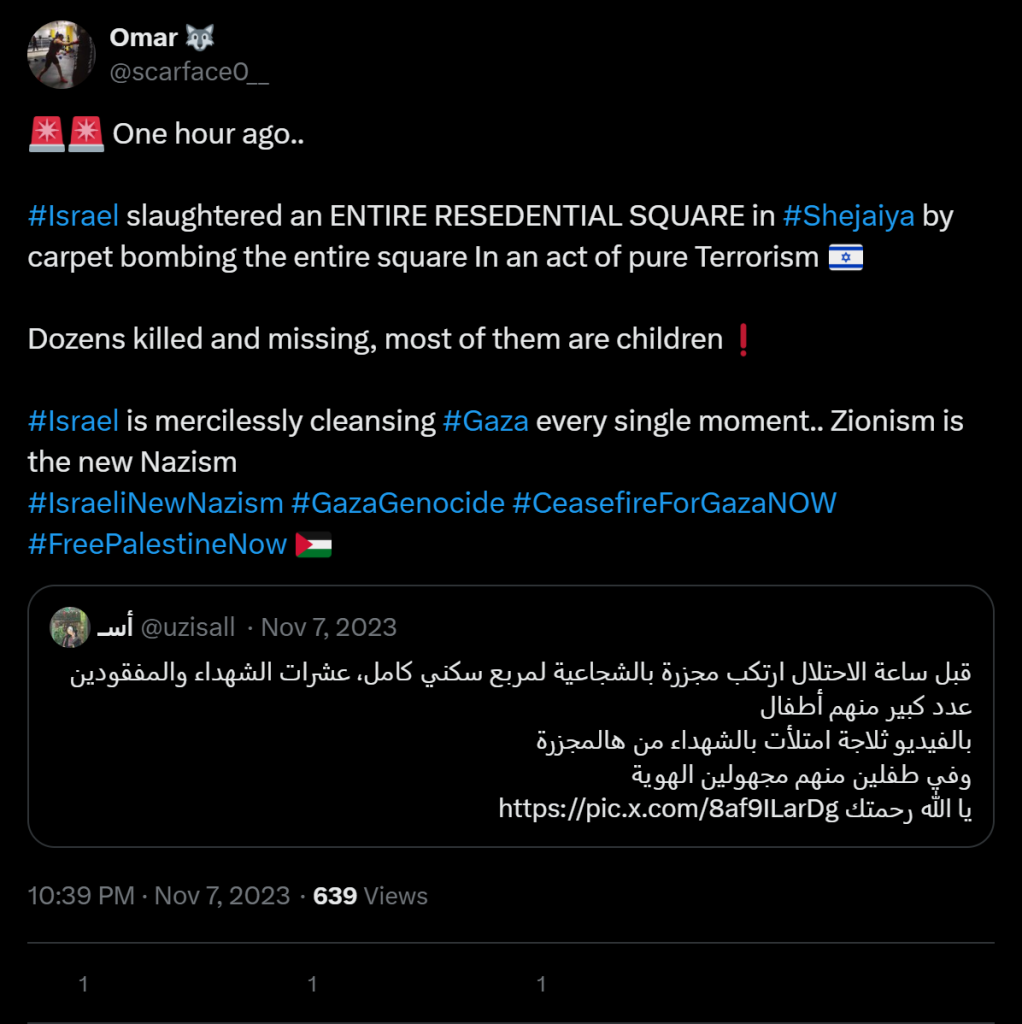Click the @uzisall handle in quoted tweet
This screenshot has width=1022, height=1024.
tap(188, 627)
